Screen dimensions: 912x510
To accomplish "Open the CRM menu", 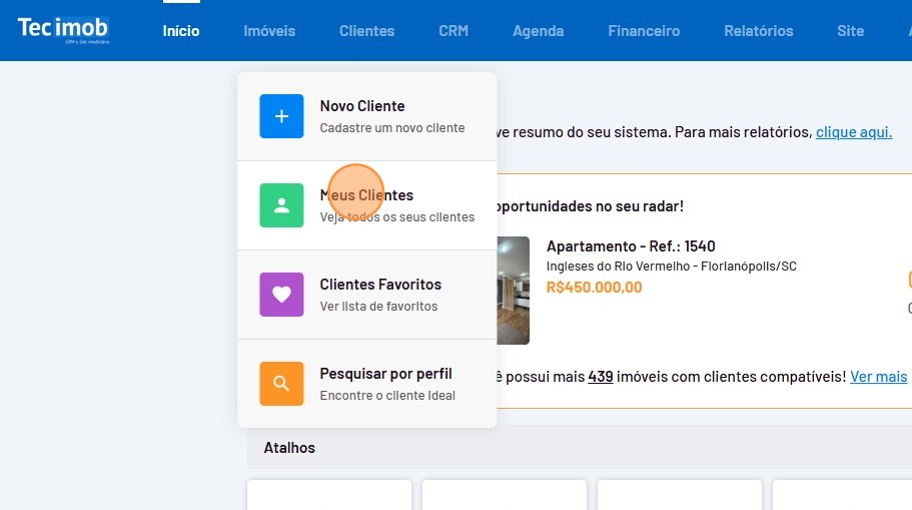I will pos(453,31).
